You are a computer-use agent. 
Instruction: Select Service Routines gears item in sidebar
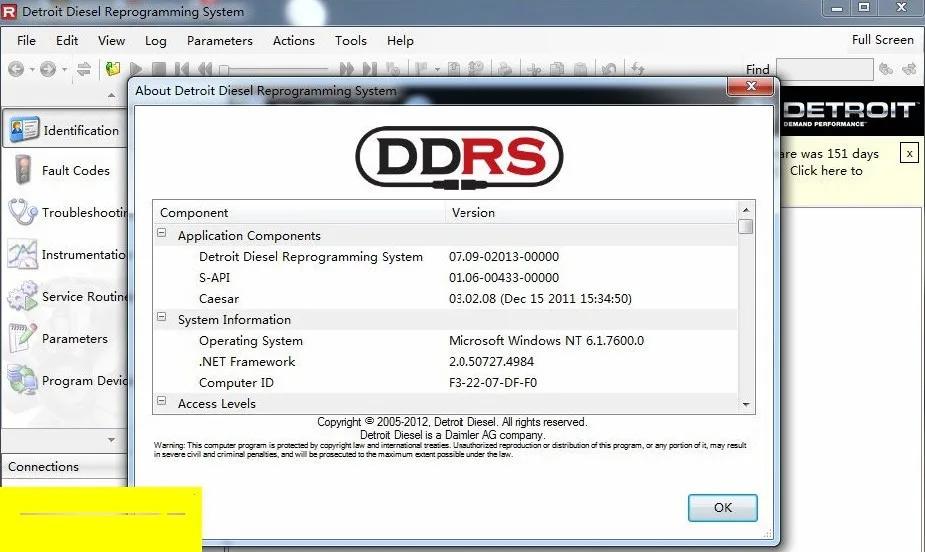pos(65,296)
